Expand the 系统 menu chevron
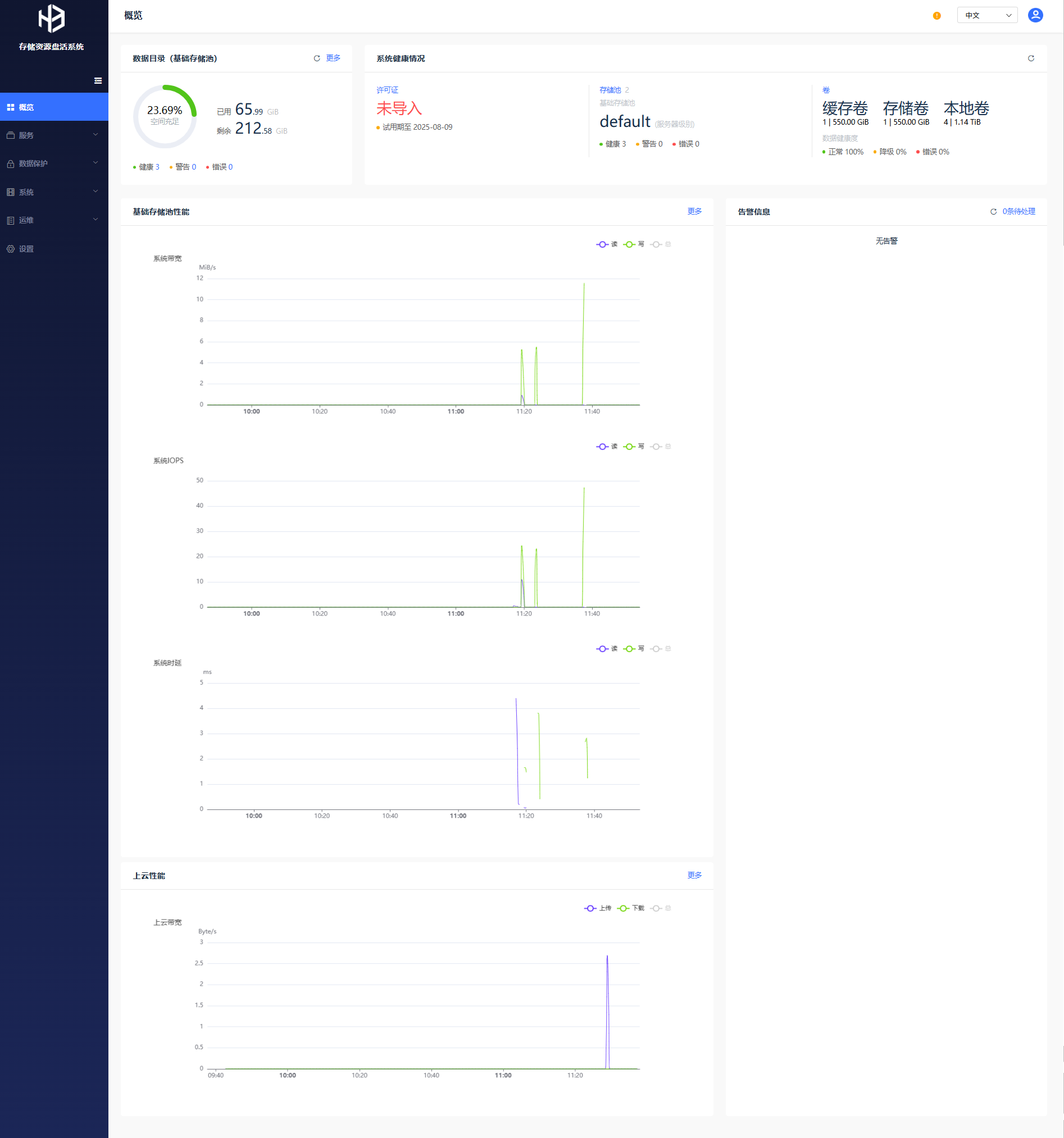Image resolution: width=1064 pixels, height=1138 pixels. coord(96,191)
